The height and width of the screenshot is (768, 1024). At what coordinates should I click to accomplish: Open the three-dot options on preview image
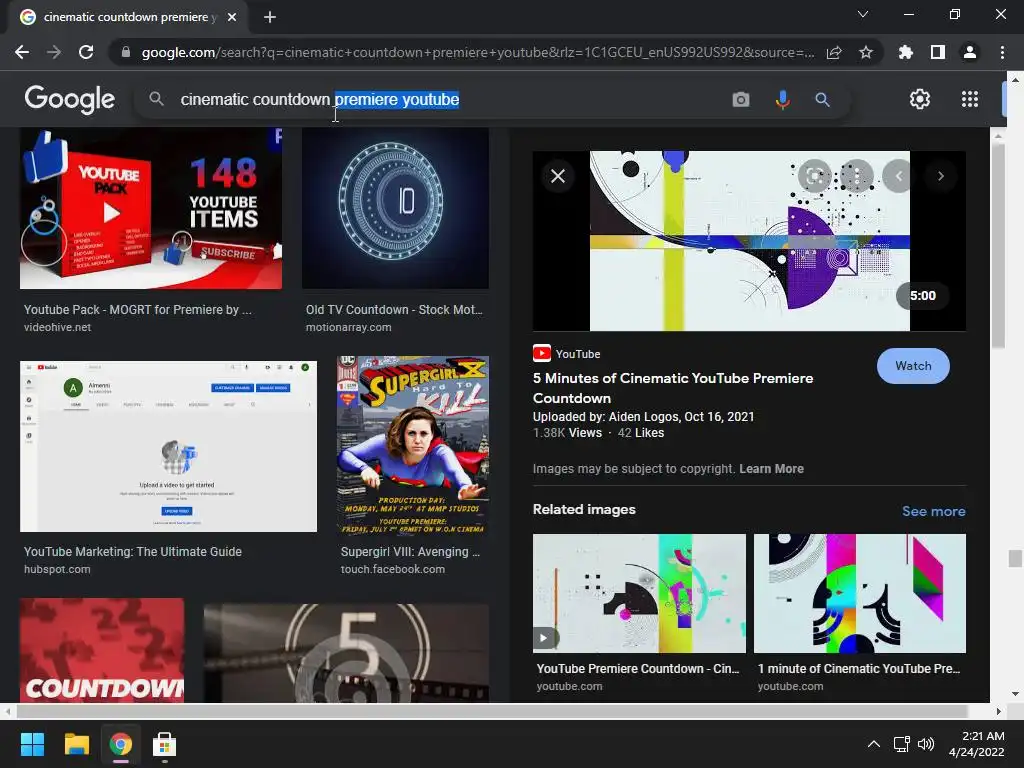pos(856,176)
